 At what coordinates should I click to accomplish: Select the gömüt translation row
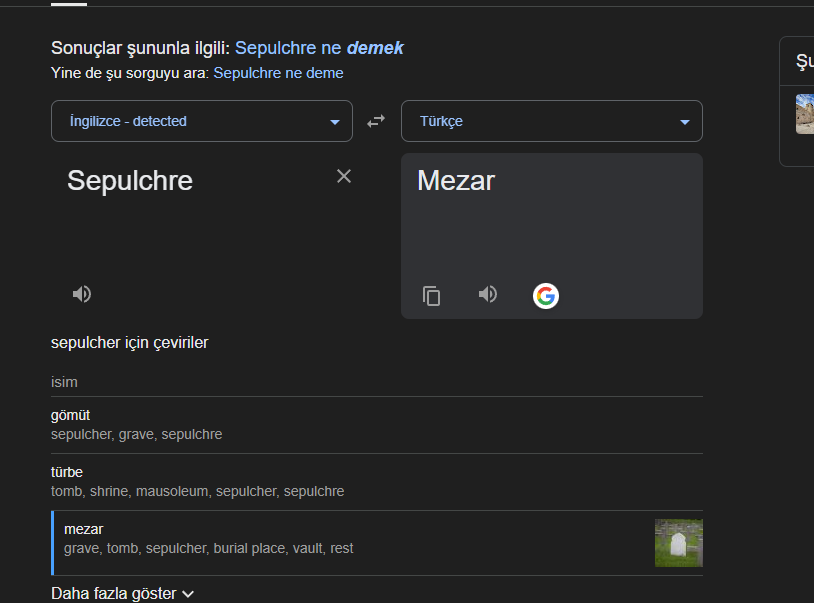tap(377, 425)
